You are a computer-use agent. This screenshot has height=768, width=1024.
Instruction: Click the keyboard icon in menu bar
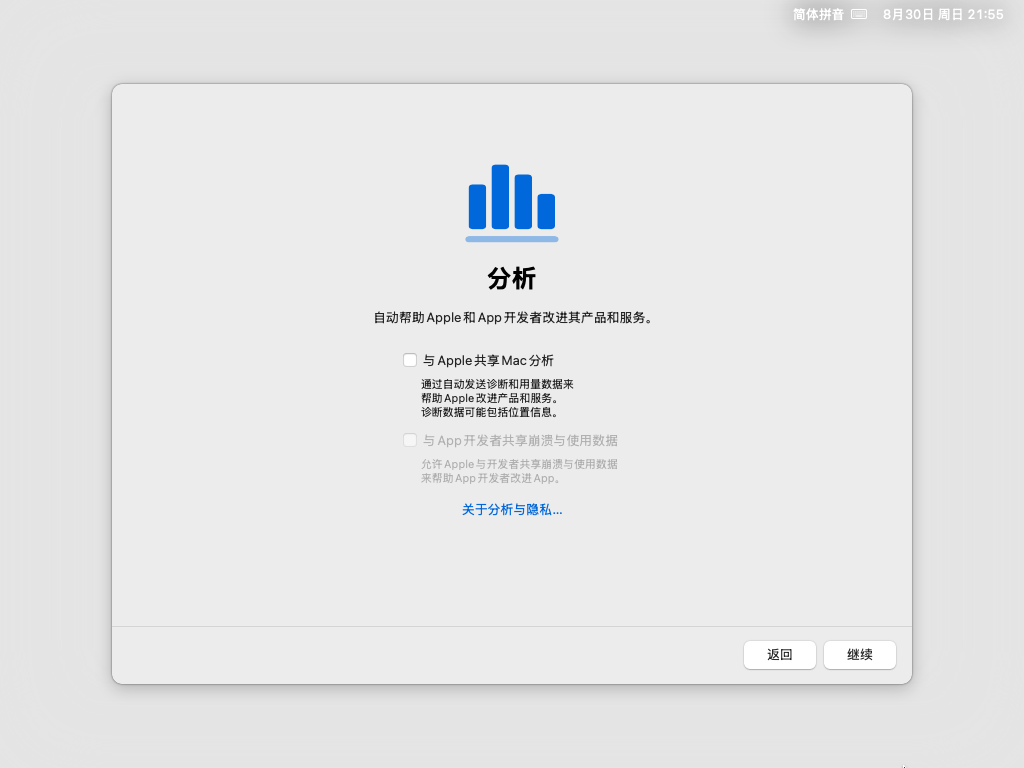[x=859, y=14]
